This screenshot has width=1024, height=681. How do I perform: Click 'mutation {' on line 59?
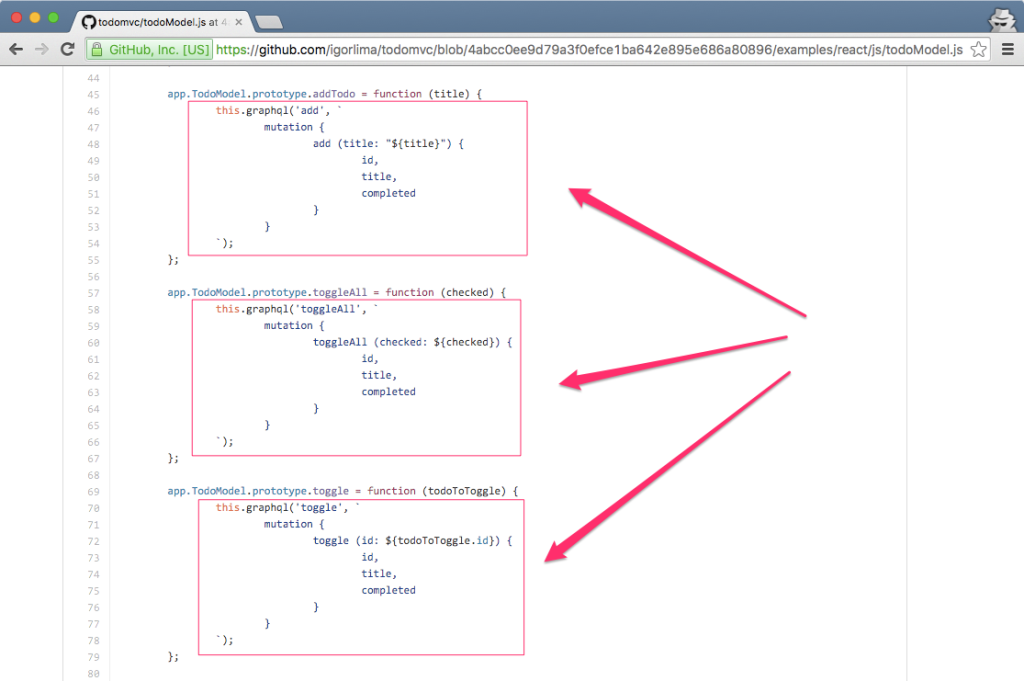(x=293, y=326)
